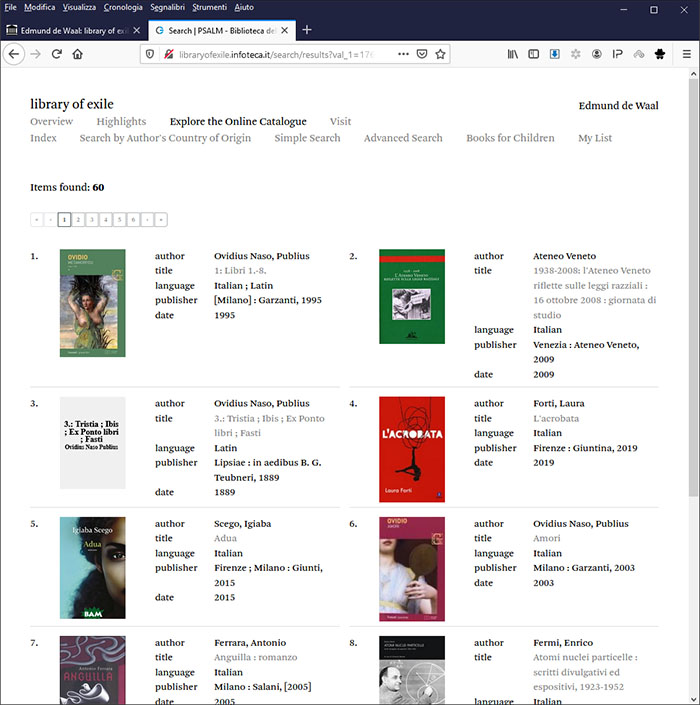Go to results page 6
Image resolution: width=700 pixels, height=705 pixels.
coord(133,220)
